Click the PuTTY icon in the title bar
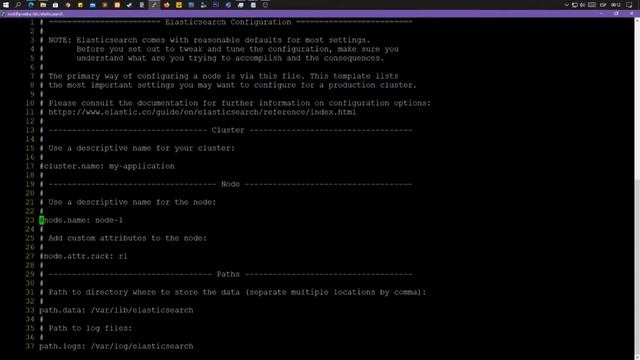This screenshot has width=640, height=360. [3, 14]
